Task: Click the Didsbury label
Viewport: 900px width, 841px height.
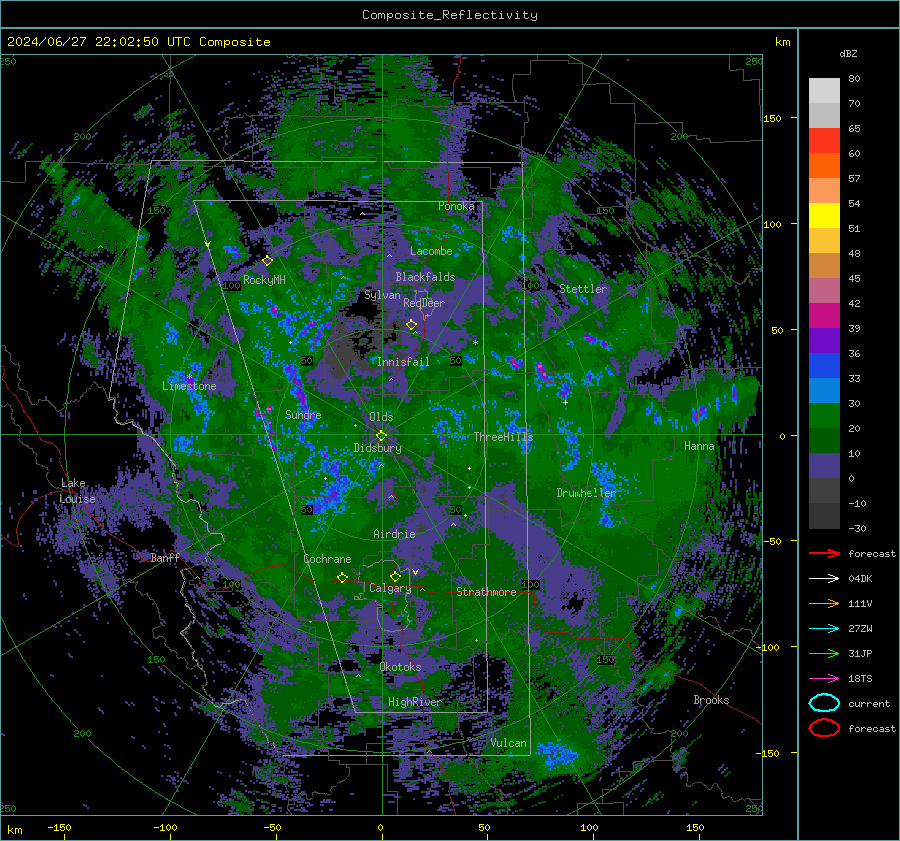Action: [x=377, y=448]
